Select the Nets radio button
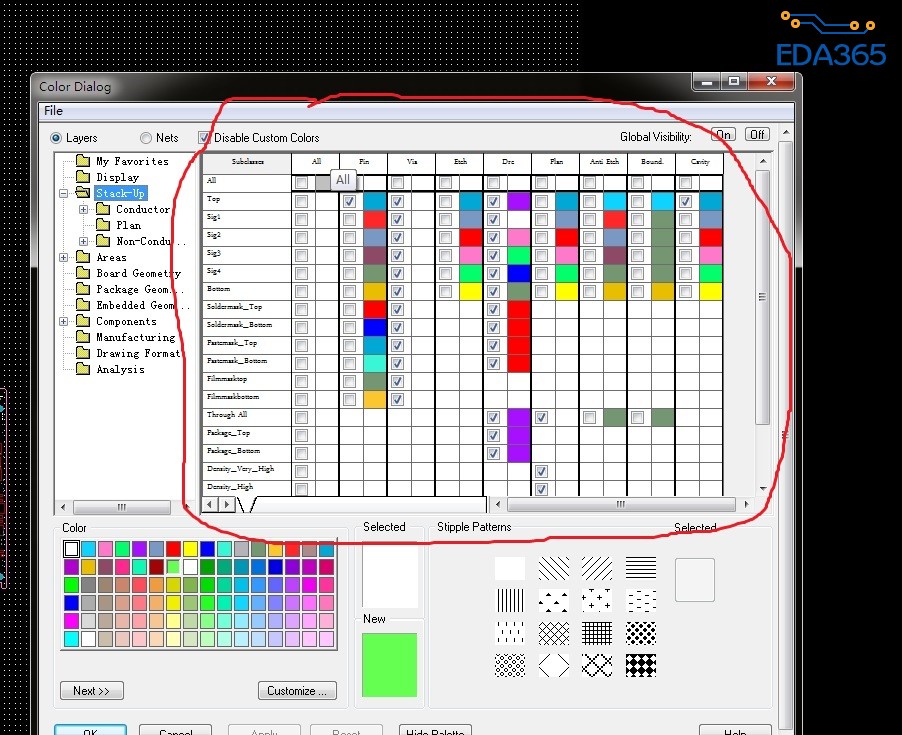The height and width of the screenshot is (735, 902). click(146, 138)
